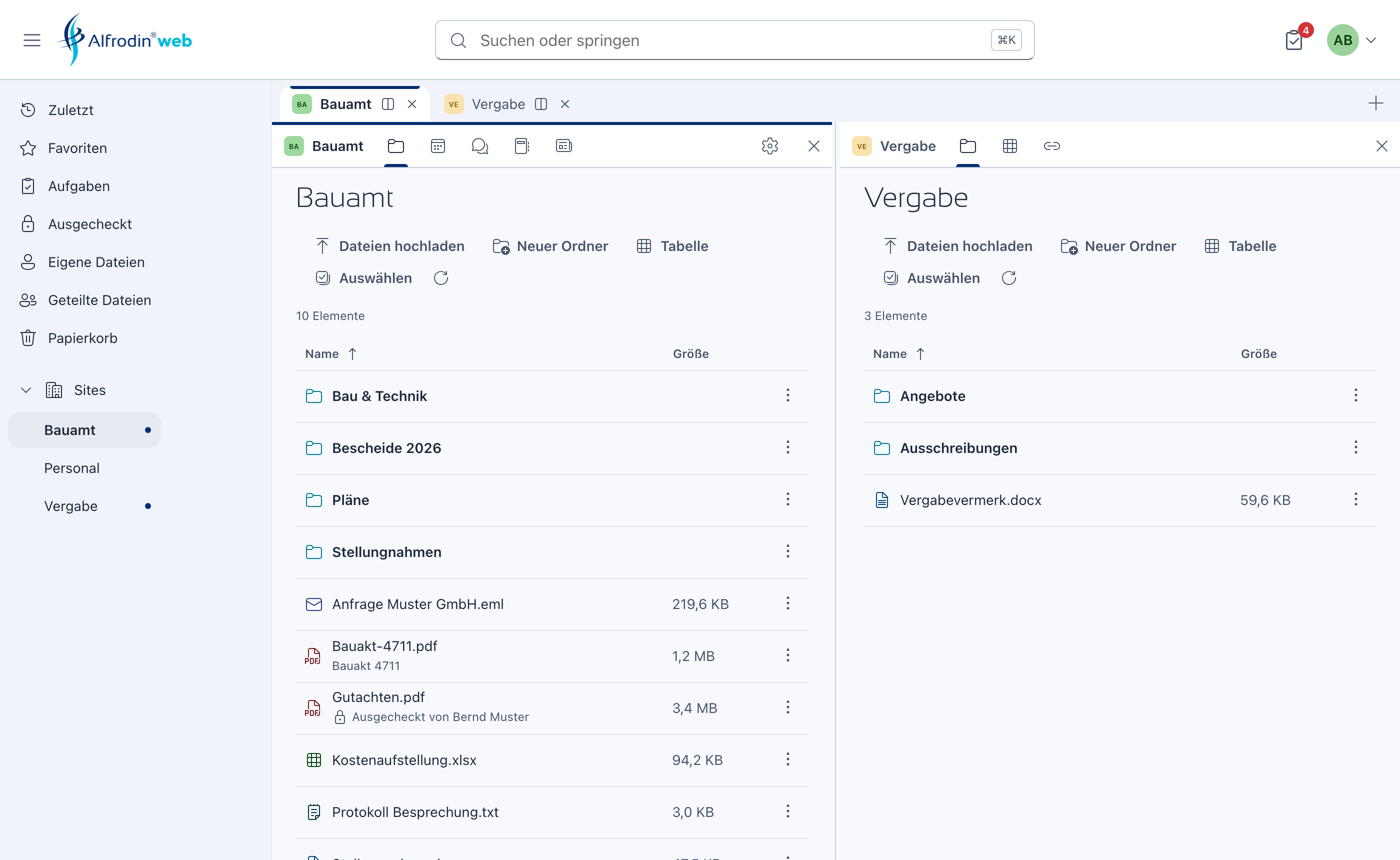Click Neuer Ordner in Vergabe panel
The width and height of the screenshot is (1400, 860).
click(x=1118, y=246)
